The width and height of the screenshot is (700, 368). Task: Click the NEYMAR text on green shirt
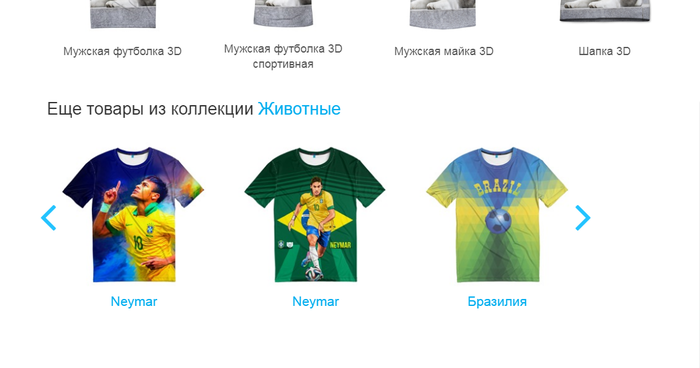click(340, 245)
